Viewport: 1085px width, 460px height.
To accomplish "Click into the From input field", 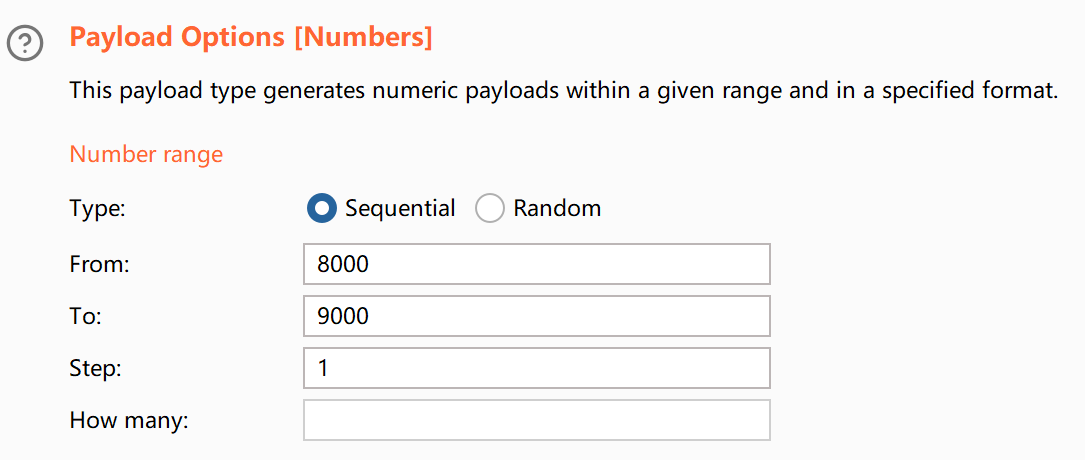I will [537, 264].
